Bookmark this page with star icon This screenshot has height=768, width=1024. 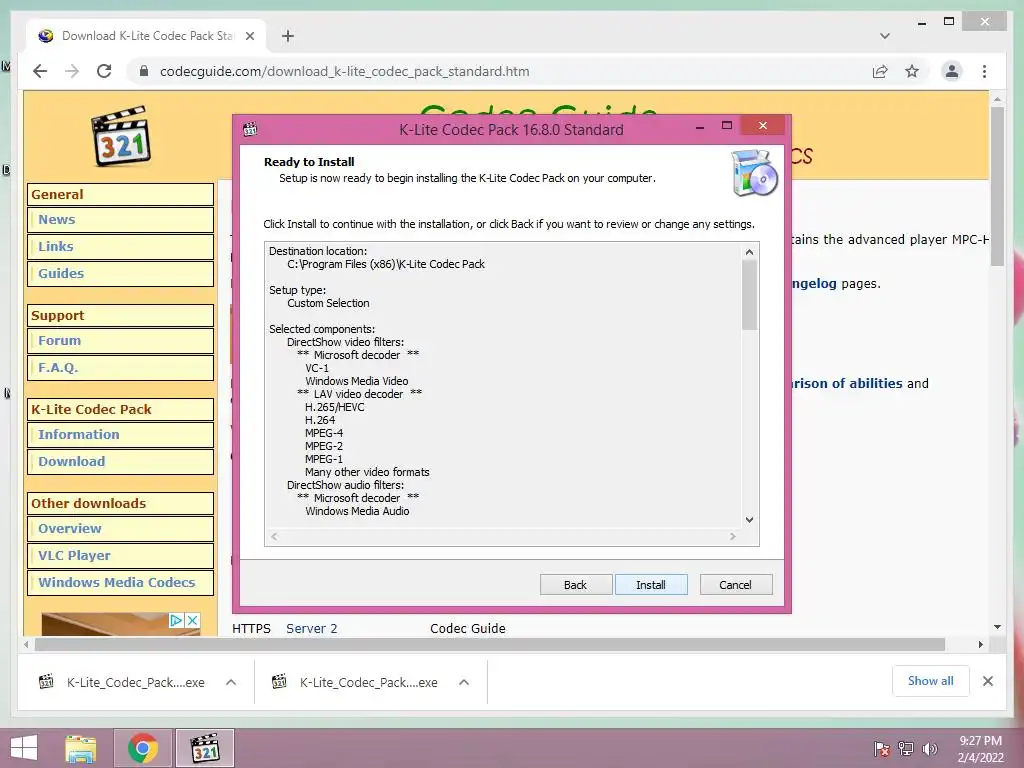coord(912,71)
